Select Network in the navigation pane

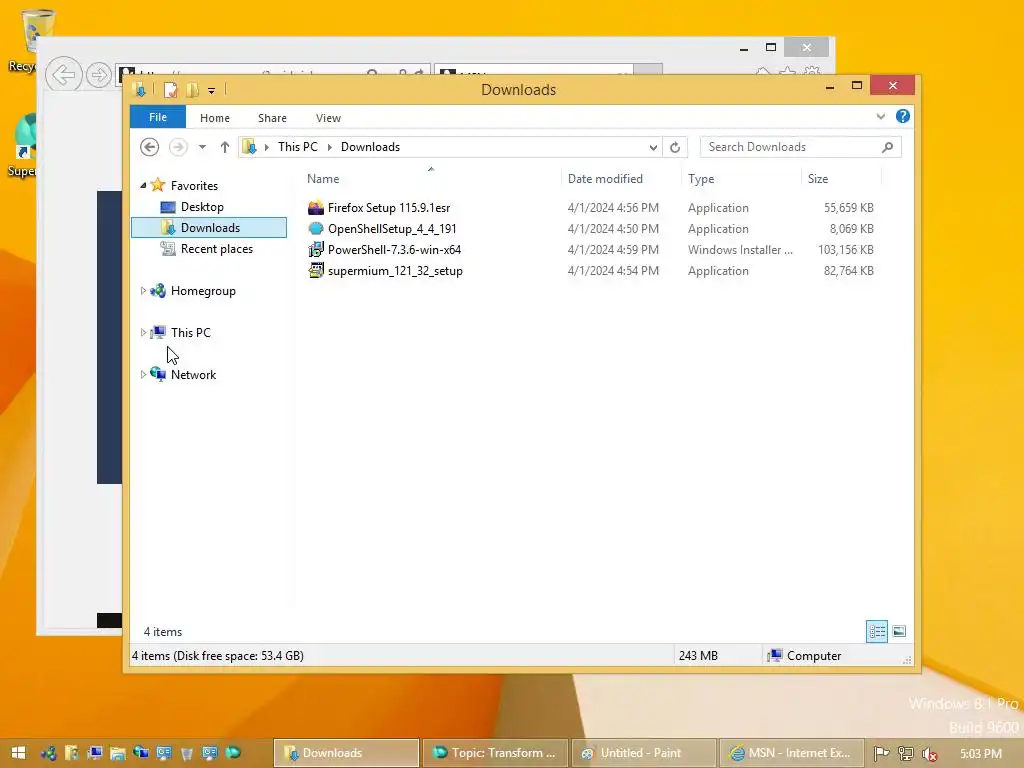point(193,375)
